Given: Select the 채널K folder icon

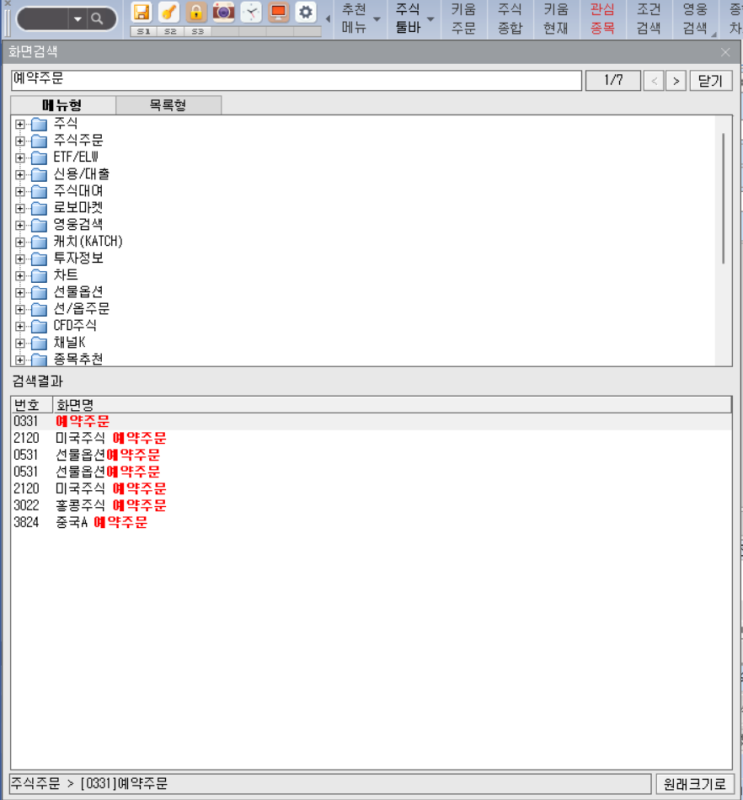Looking at the screenshot, I should click(x=39, y=343).
